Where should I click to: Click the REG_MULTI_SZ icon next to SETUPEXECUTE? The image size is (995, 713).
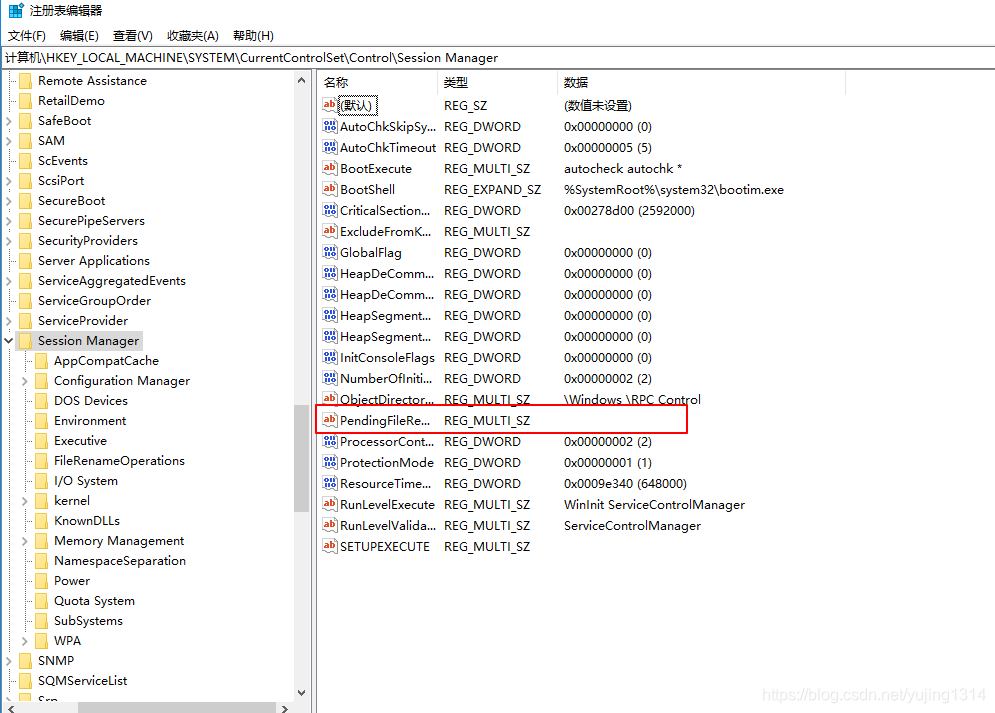pyautogui.click(x=330, y=546)
